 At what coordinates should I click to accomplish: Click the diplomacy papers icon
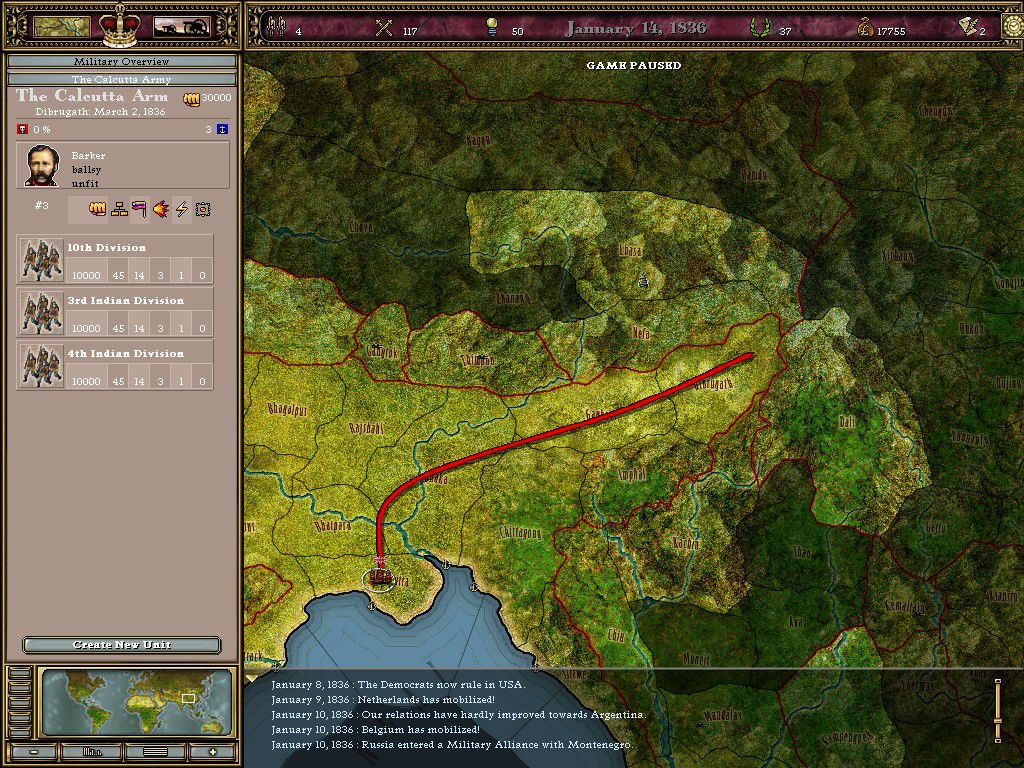tap(967, 27)
